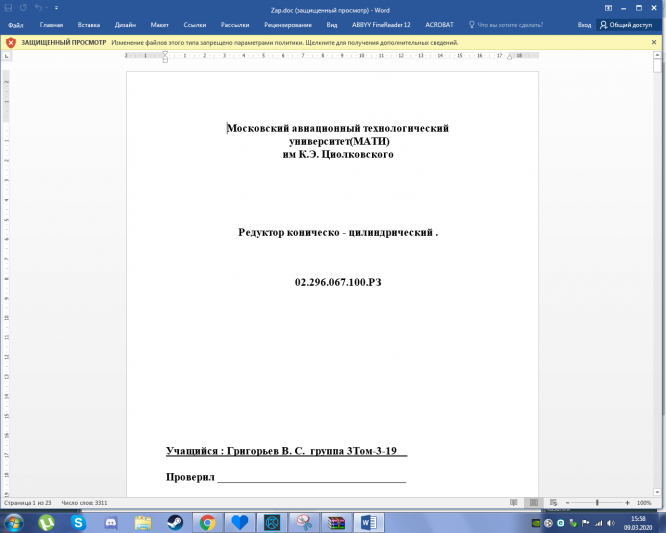Switch to Web Layout view icon

click(553, 503)
